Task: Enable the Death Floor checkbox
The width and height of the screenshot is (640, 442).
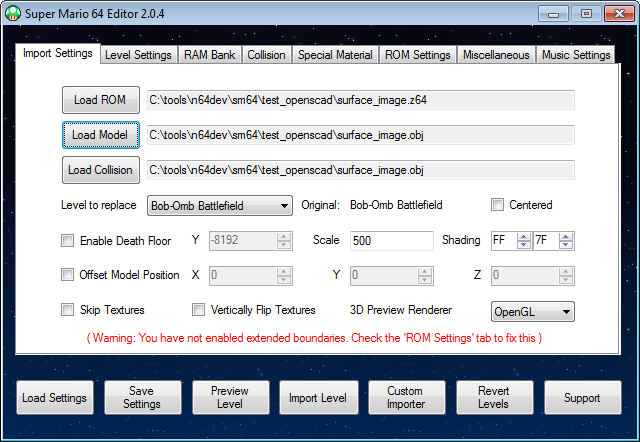Action: (68, 241)
